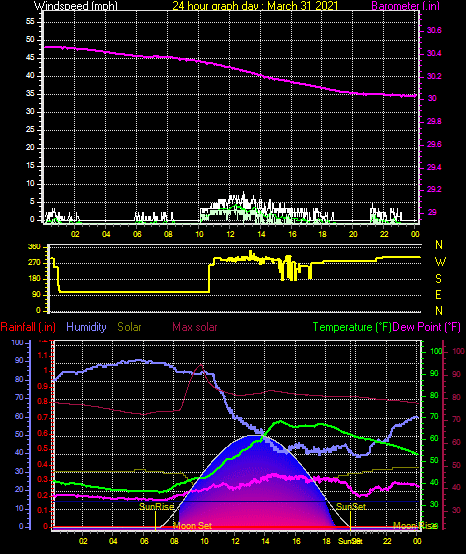Image resolution: width=466 pixels, height=554 pixels.
Task: Select the Temperature (°F) legend label
Action: click(352, 327)
